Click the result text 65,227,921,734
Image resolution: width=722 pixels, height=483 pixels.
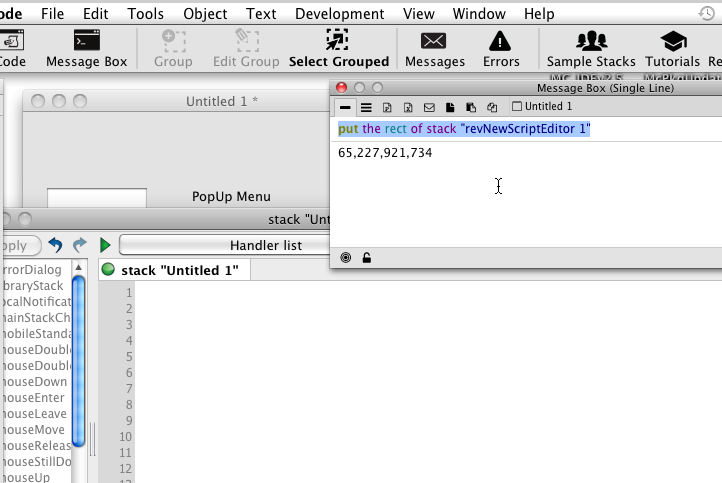coord(385,153)
